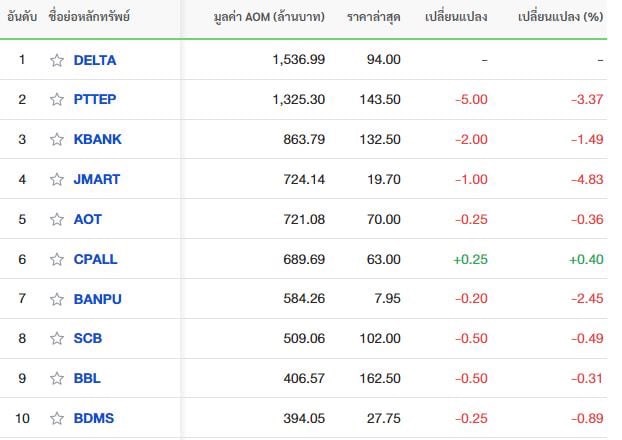The width and height of the screenshot is (622, 440).
Task: Click the star next to BANPU
Action: tap(57, 299)
